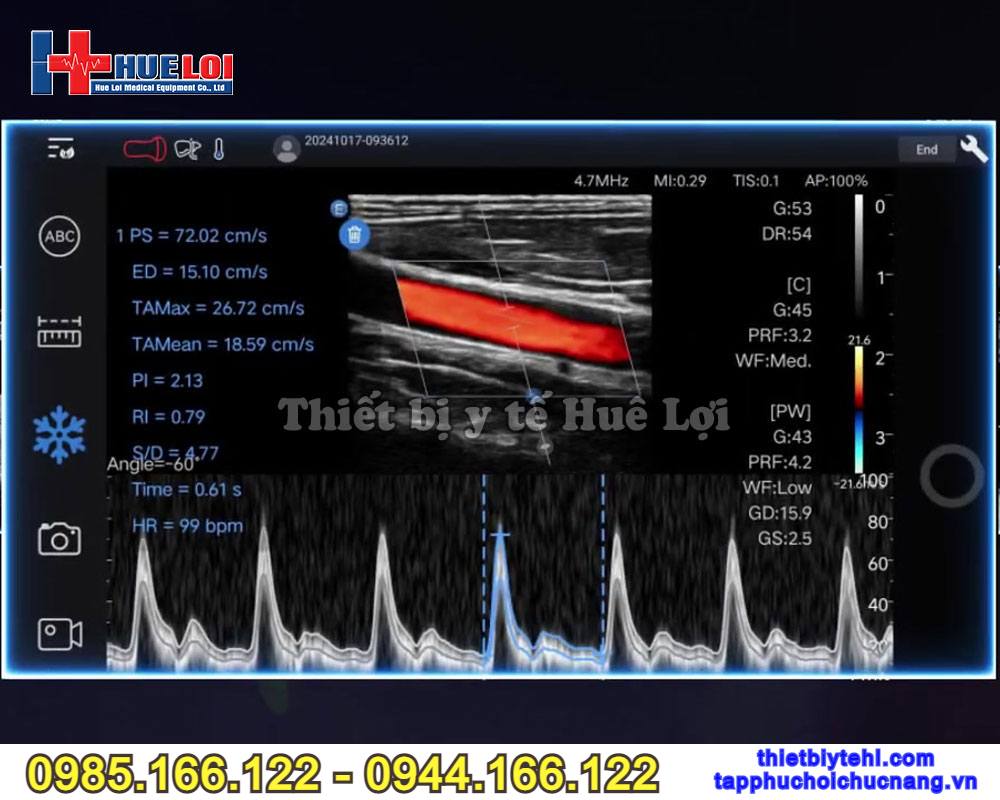Click the peak systolic caliper marker on waveform
Image resolution: width=1000 pixels, height=800 pixels.
500,536
